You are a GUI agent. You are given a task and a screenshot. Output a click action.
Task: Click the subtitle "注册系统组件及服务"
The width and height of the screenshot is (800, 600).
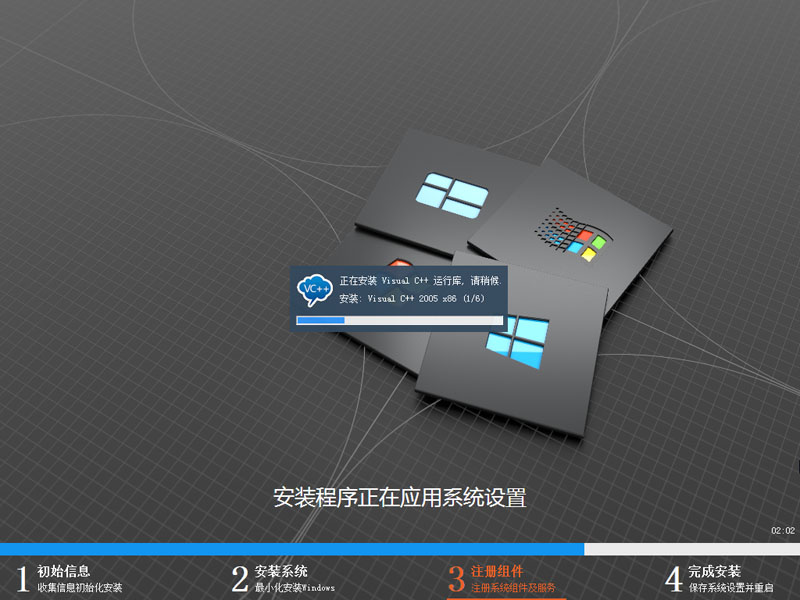click(x=513, y=588)
